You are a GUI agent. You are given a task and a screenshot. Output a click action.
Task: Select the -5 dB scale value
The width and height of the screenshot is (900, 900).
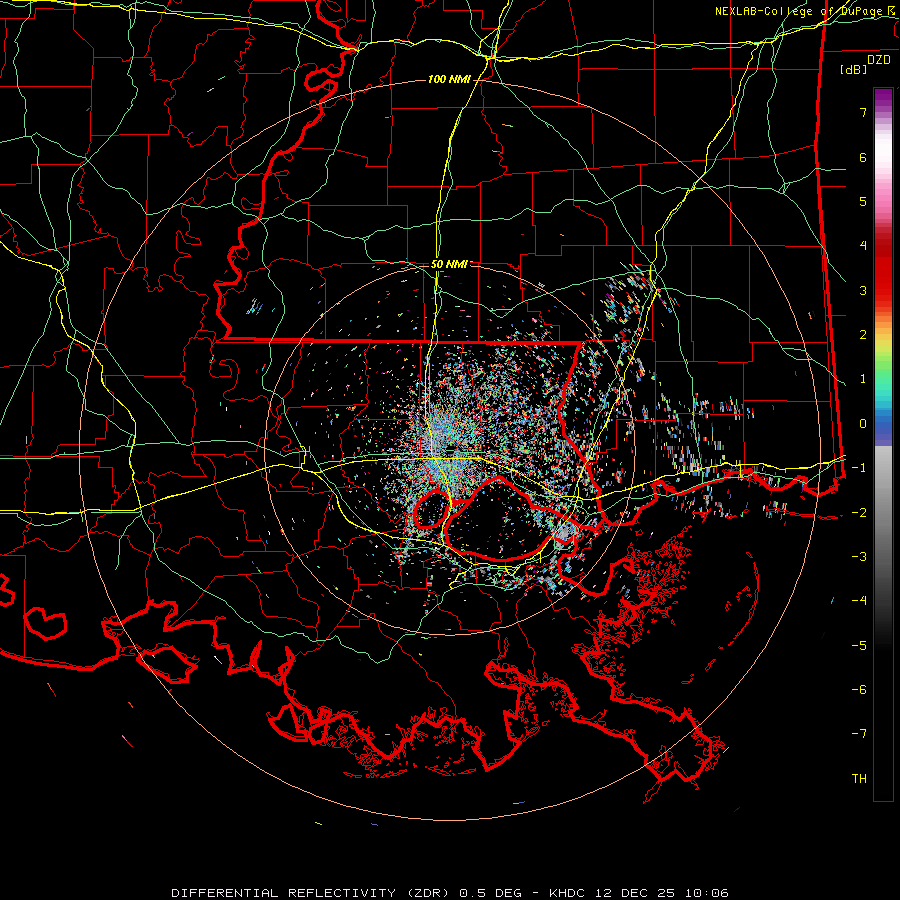click(859, 646)
